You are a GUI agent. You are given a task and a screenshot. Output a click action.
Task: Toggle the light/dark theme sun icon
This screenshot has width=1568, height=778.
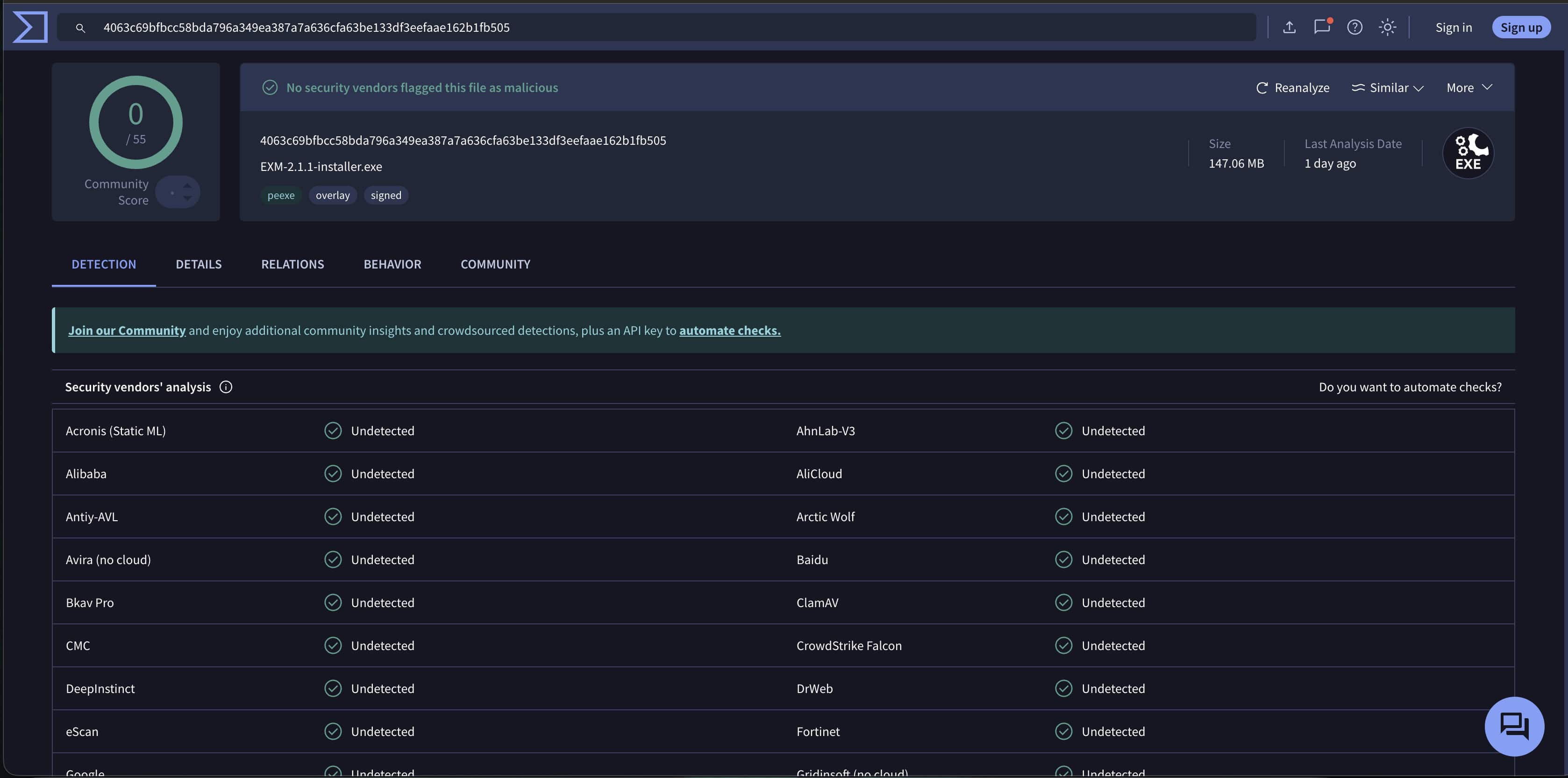[1387, 28]
